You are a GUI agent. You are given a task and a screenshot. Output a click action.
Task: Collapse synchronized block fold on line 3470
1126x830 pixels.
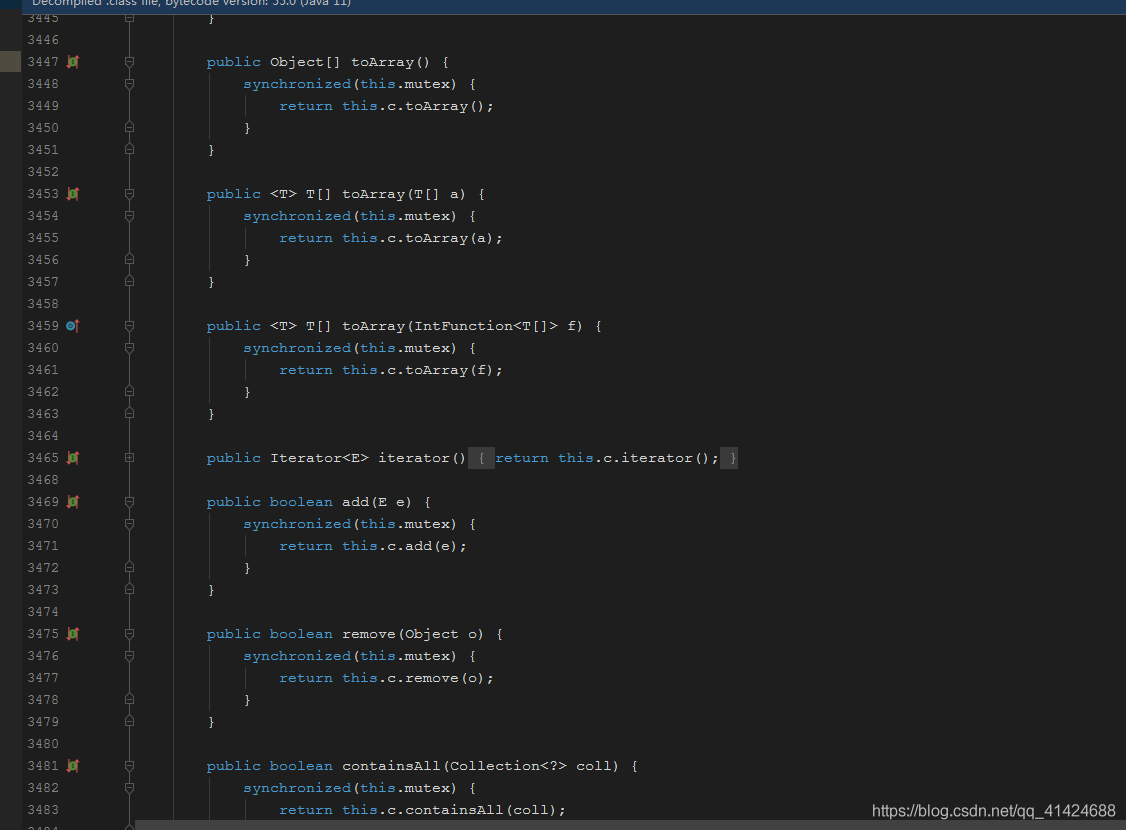129,524
